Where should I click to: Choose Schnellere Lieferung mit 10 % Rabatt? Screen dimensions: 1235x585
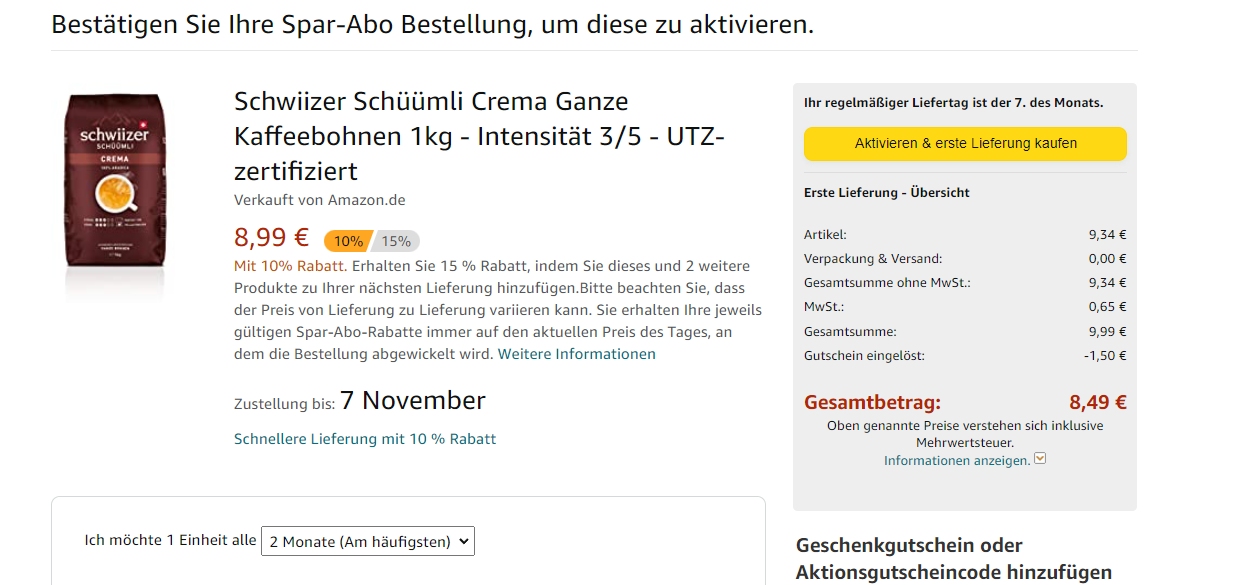click(365, 439)
